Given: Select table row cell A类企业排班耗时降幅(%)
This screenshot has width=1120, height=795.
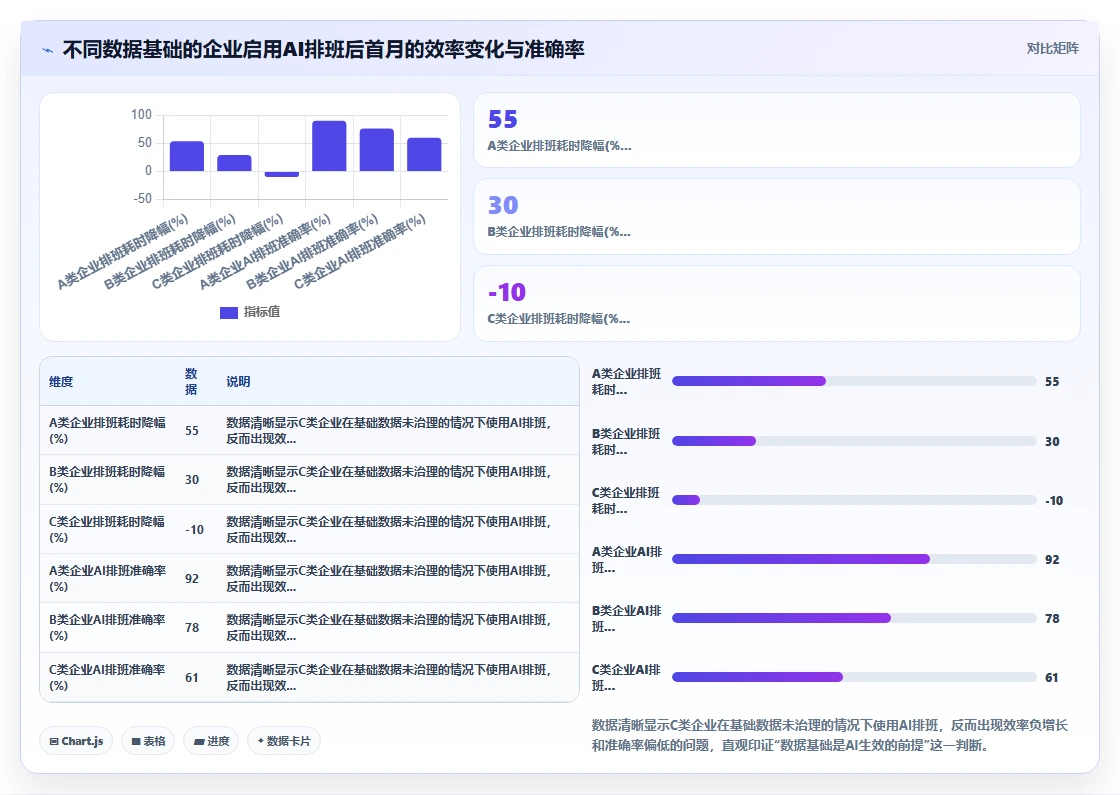Looking at the screenshot, I should coord(107,430).
